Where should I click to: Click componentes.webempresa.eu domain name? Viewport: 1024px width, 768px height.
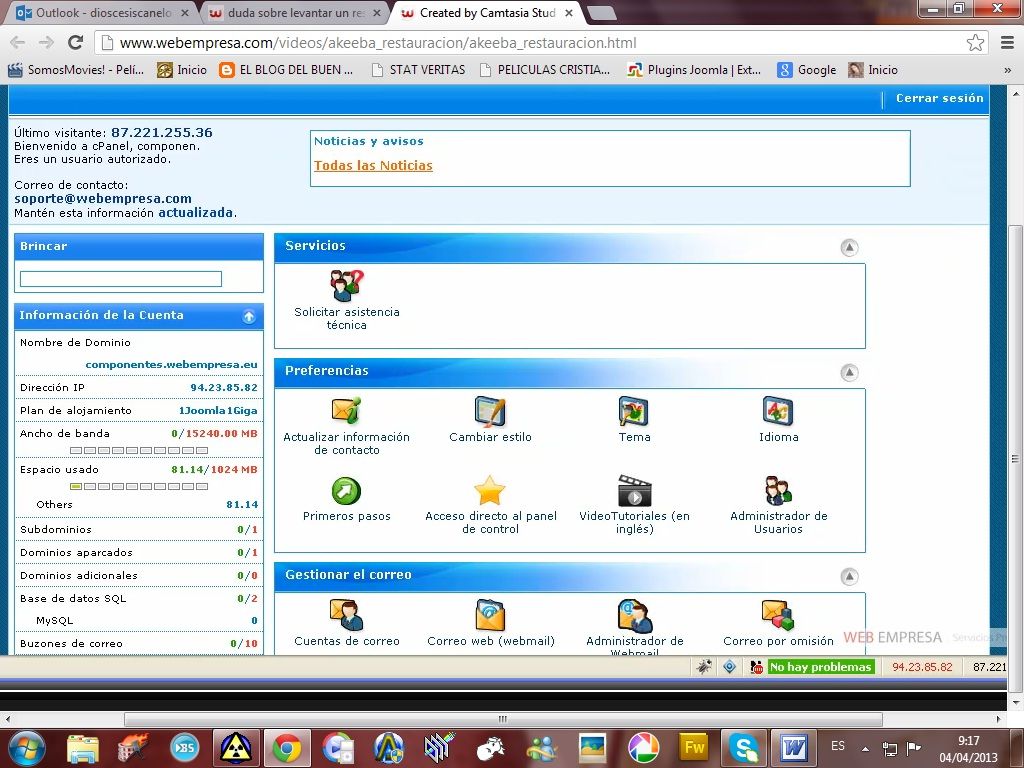click(171, 364)
